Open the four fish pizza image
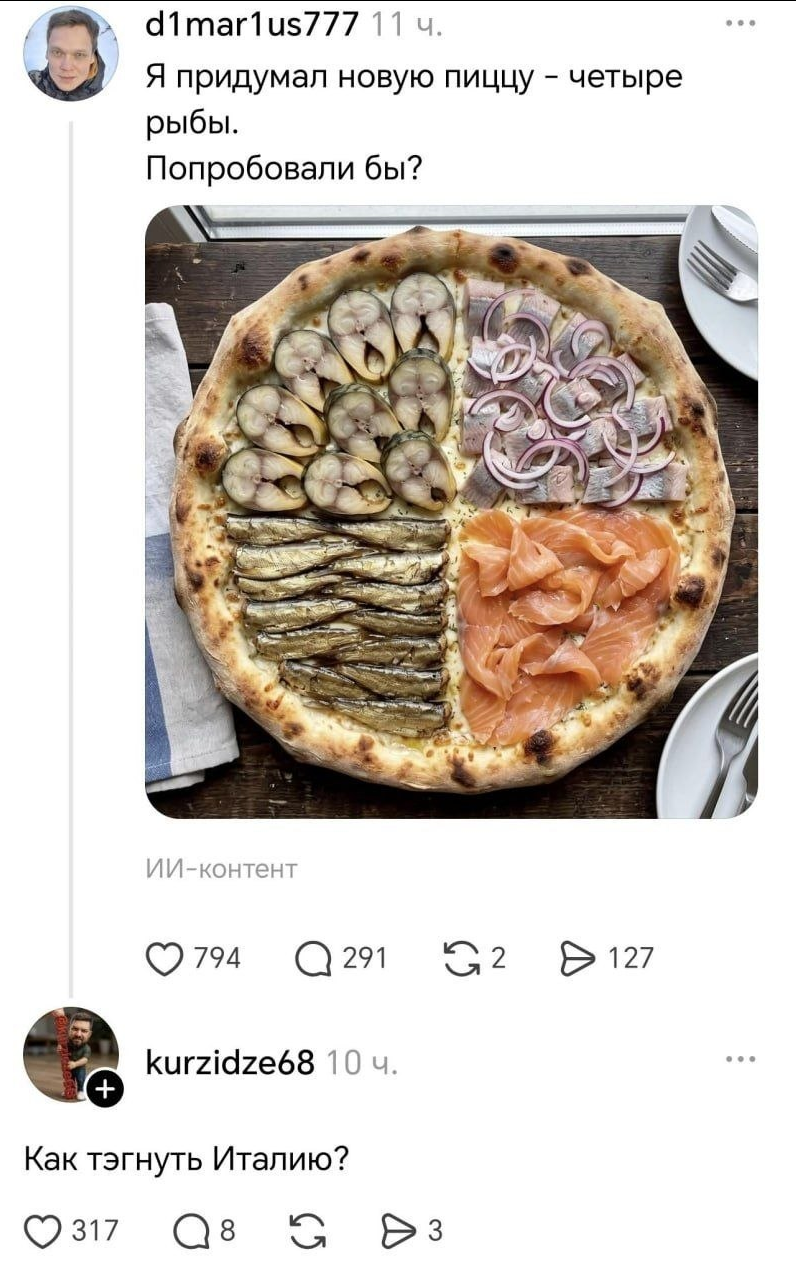The height and width of the screenshot is (1280, 796). pyautogui.click(x=452, y=512)
